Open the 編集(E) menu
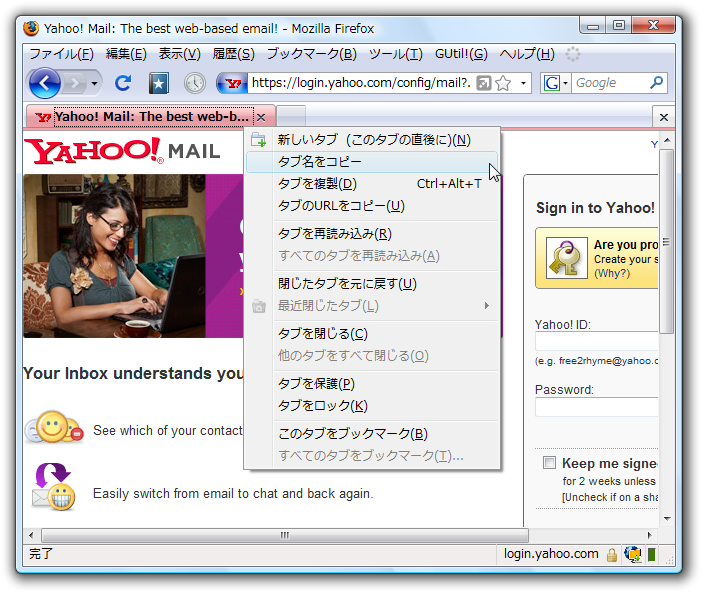Screen dimensions: 703x593 point(126,54)
